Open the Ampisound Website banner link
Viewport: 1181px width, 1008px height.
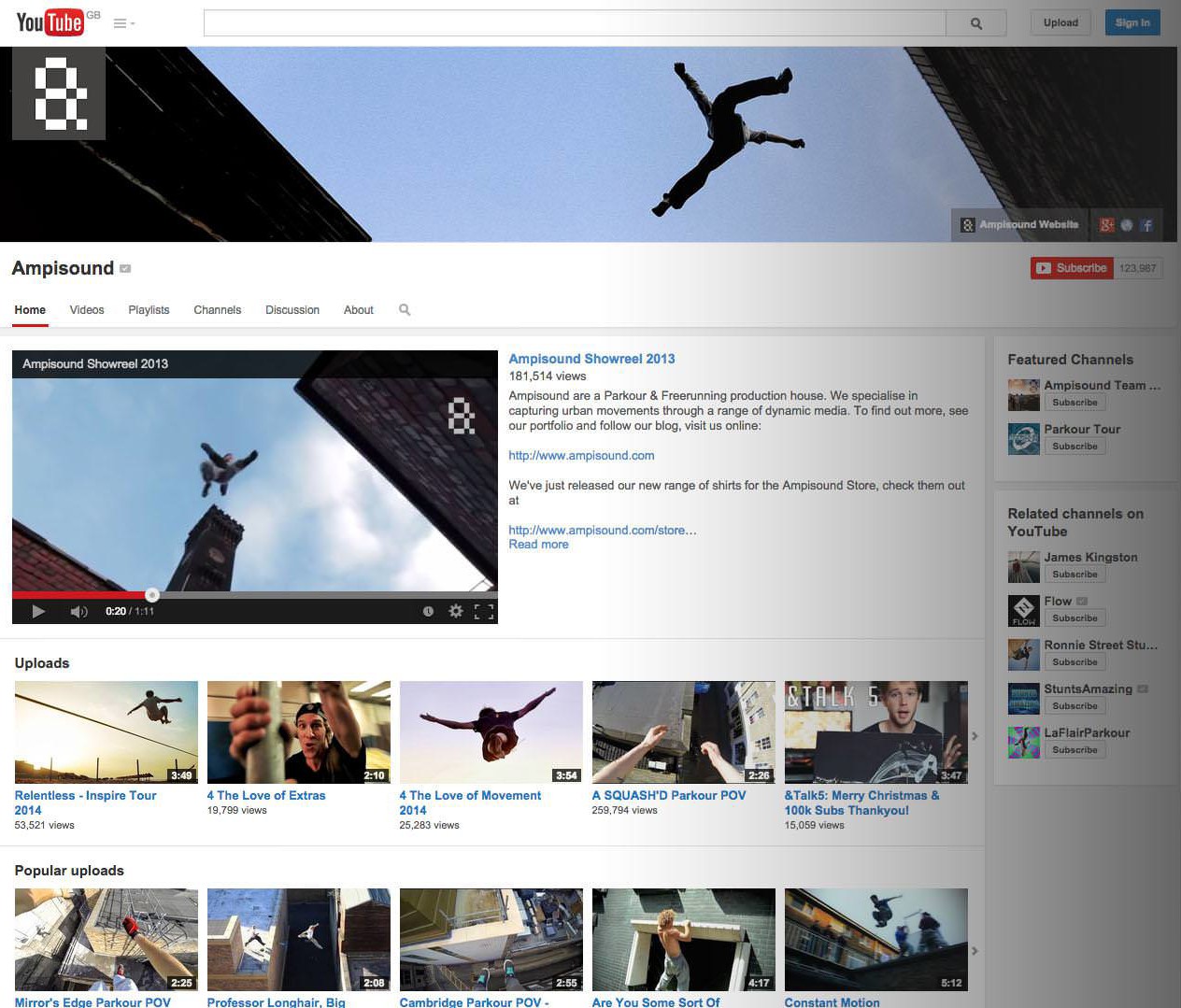[1020, 224]
